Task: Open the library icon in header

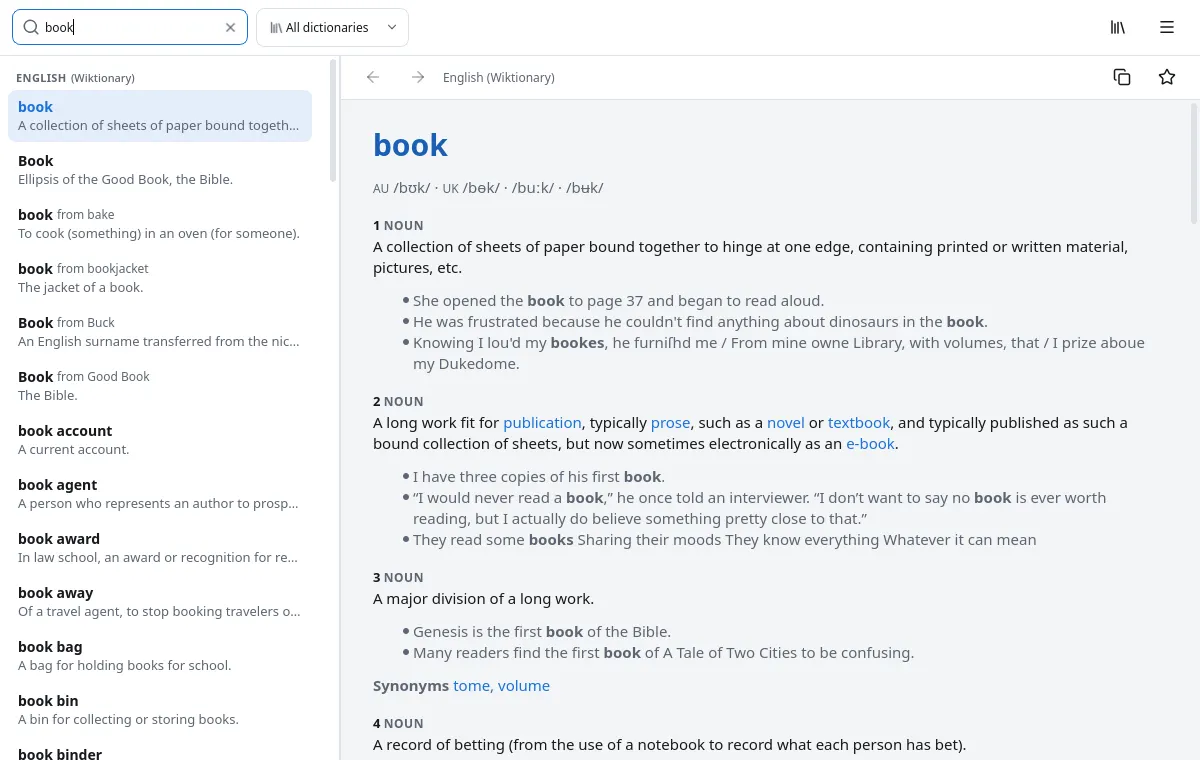Action: tap(1118, 28)
